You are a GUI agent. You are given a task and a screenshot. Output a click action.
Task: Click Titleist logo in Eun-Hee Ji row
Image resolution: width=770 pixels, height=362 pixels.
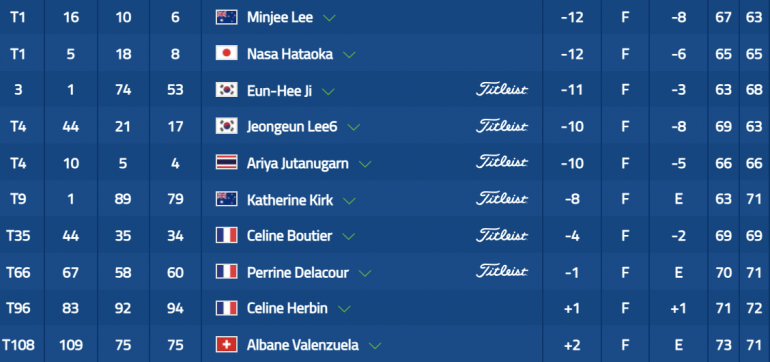(502, 89)
